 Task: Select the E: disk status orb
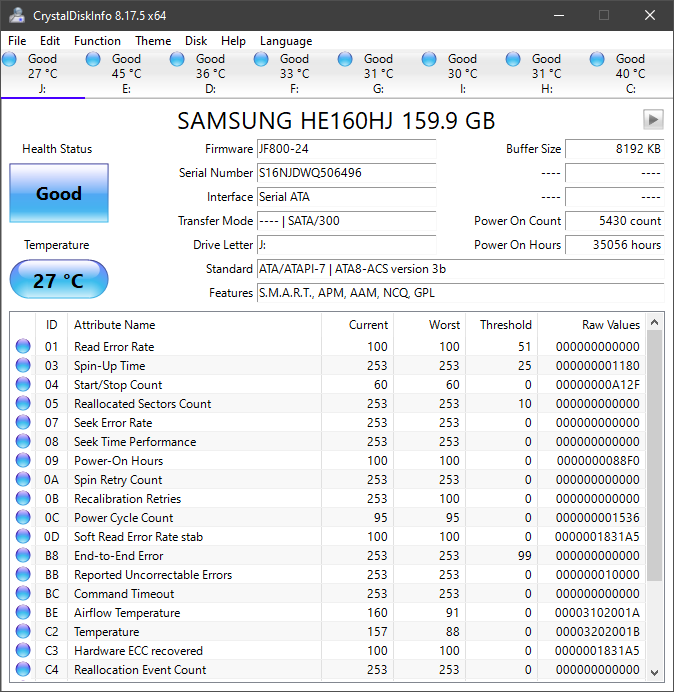tap(93, 59)
